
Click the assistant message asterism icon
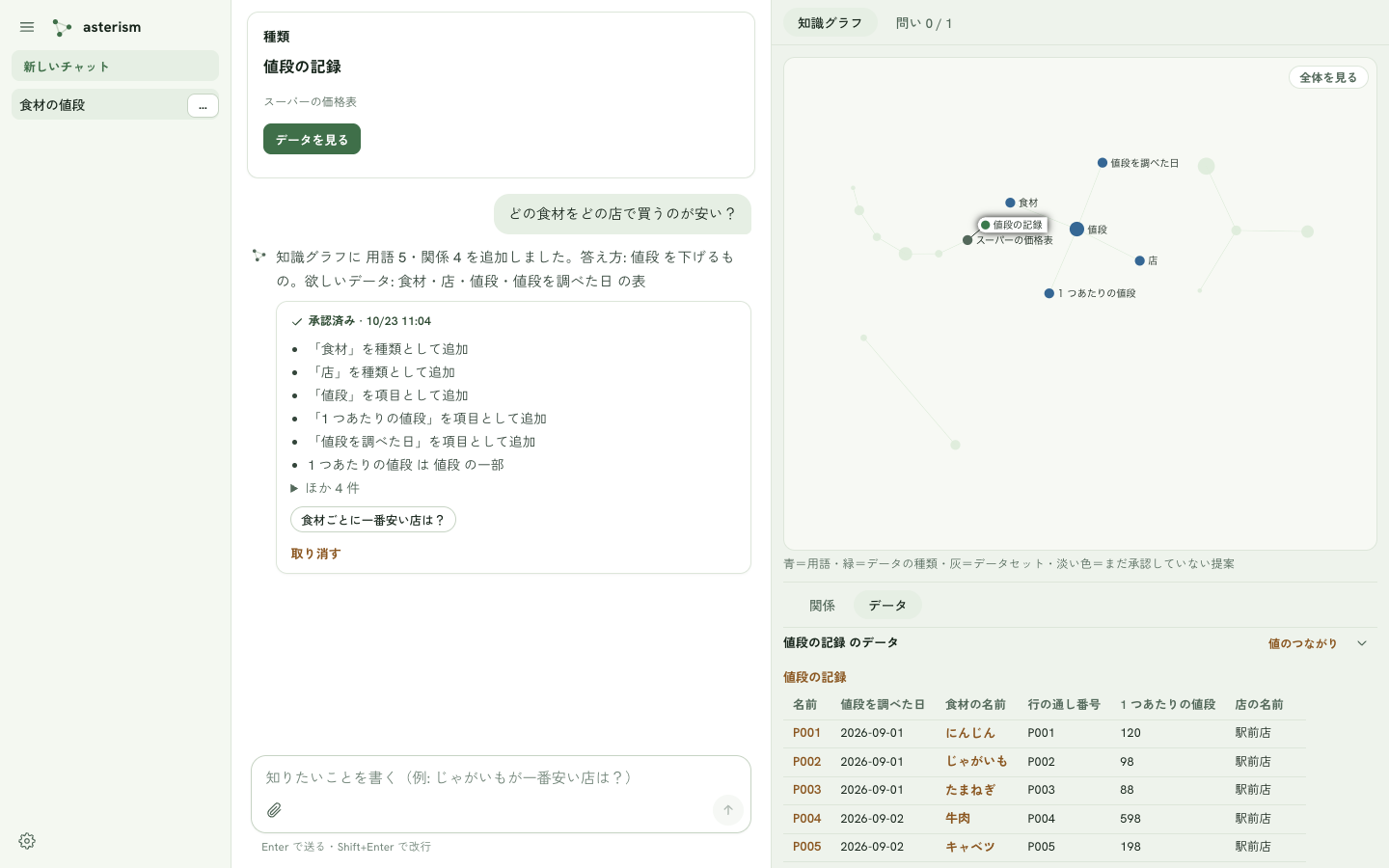(259, 256)
